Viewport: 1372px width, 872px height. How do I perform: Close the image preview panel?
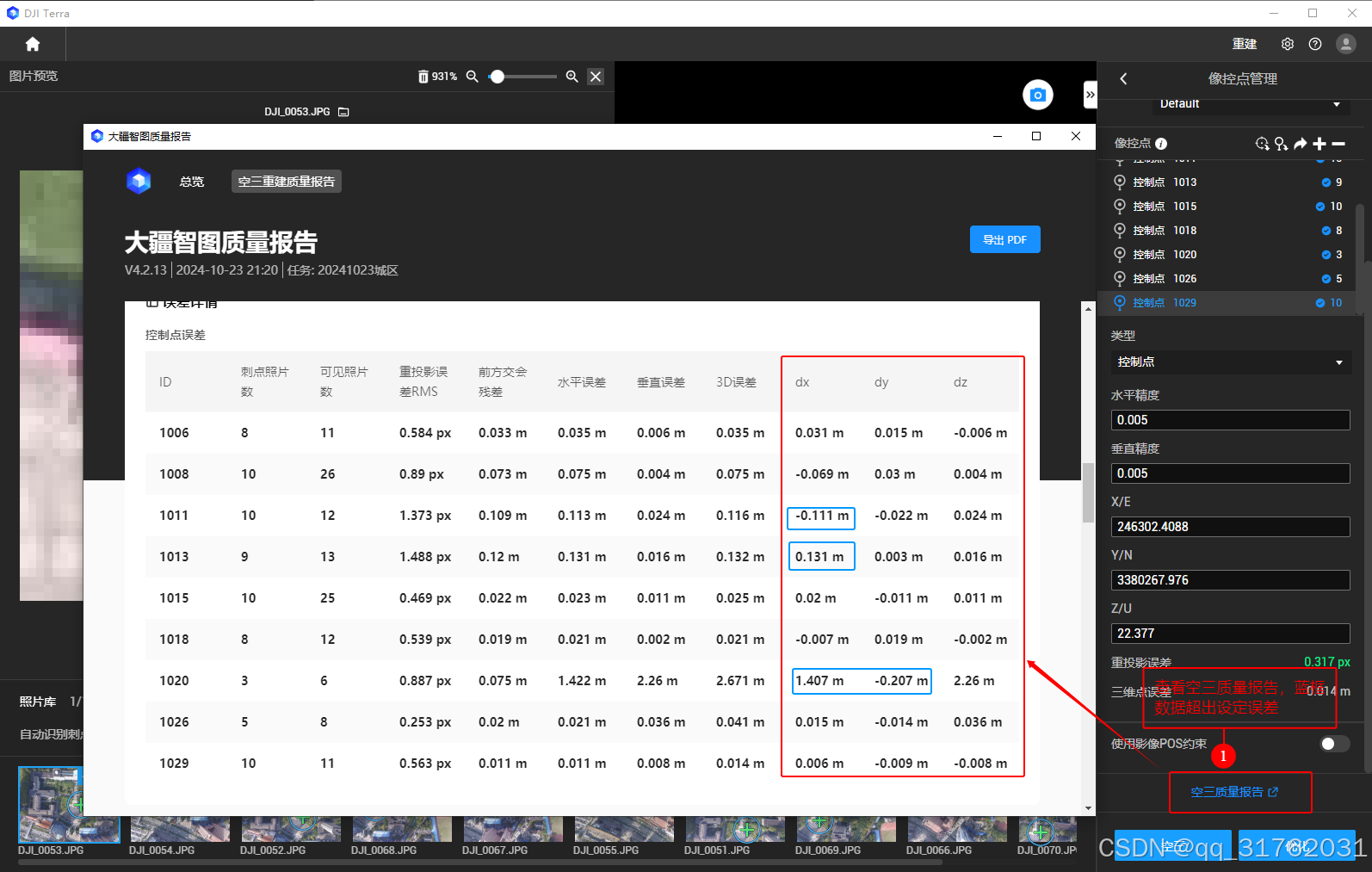click(596, 77)
